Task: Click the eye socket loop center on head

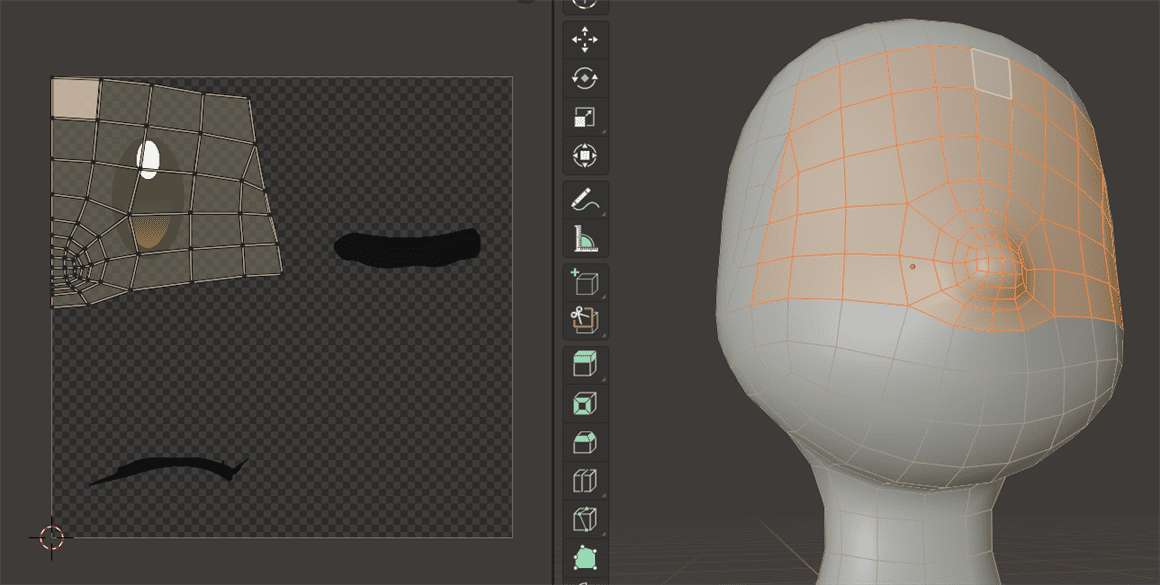Action: click(x=984, y=266)
